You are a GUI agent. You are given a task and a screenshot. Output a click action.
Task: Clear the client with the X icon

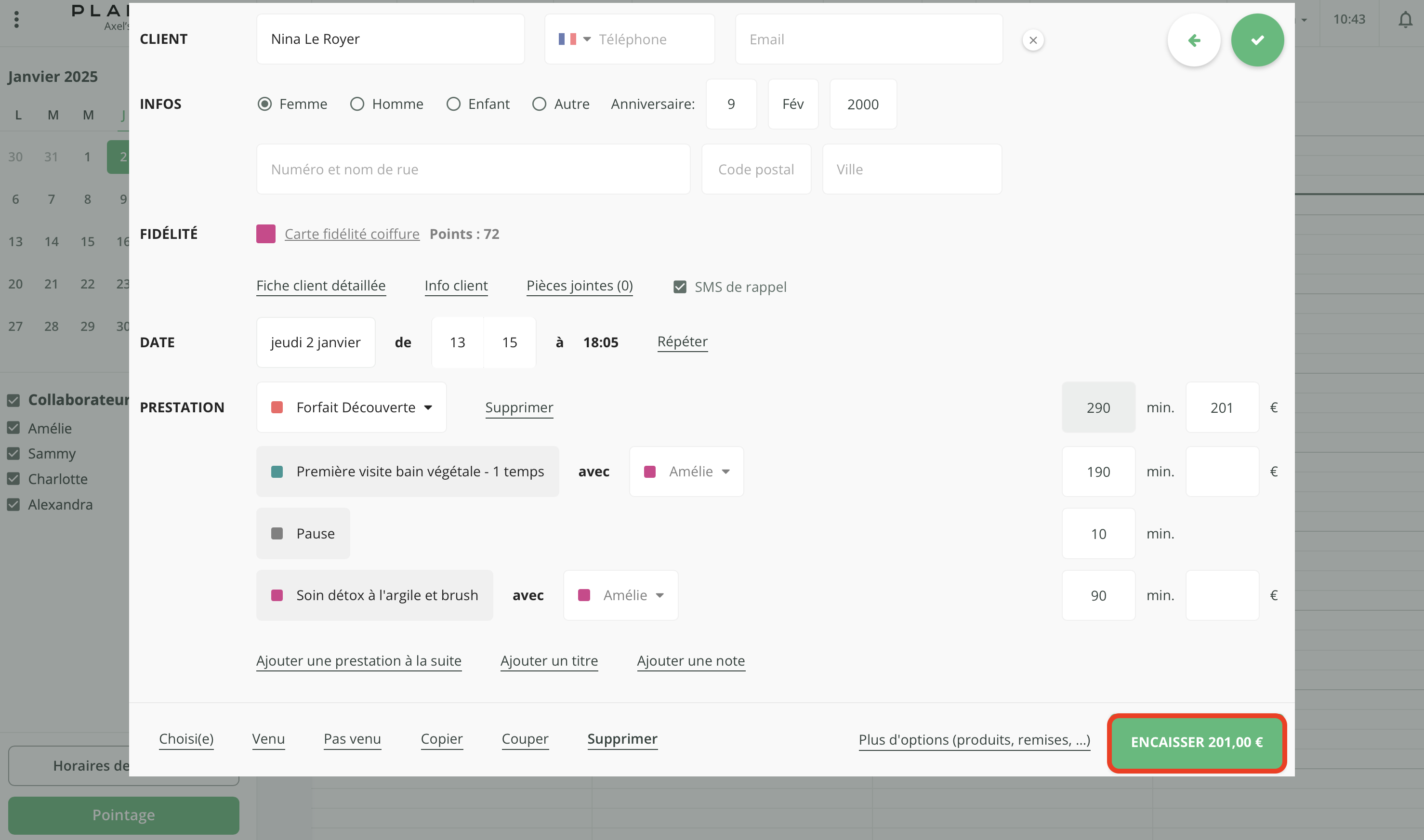tap(1033, 40)
